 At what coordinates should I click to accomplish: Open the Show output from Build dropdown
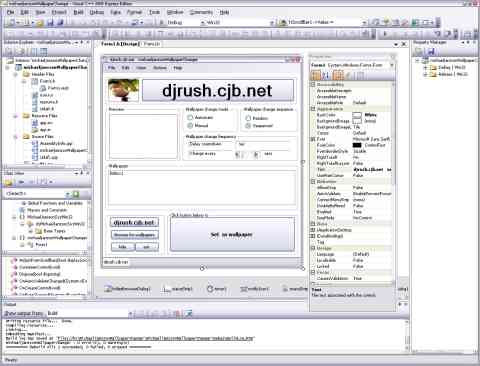tap(130, 313)
